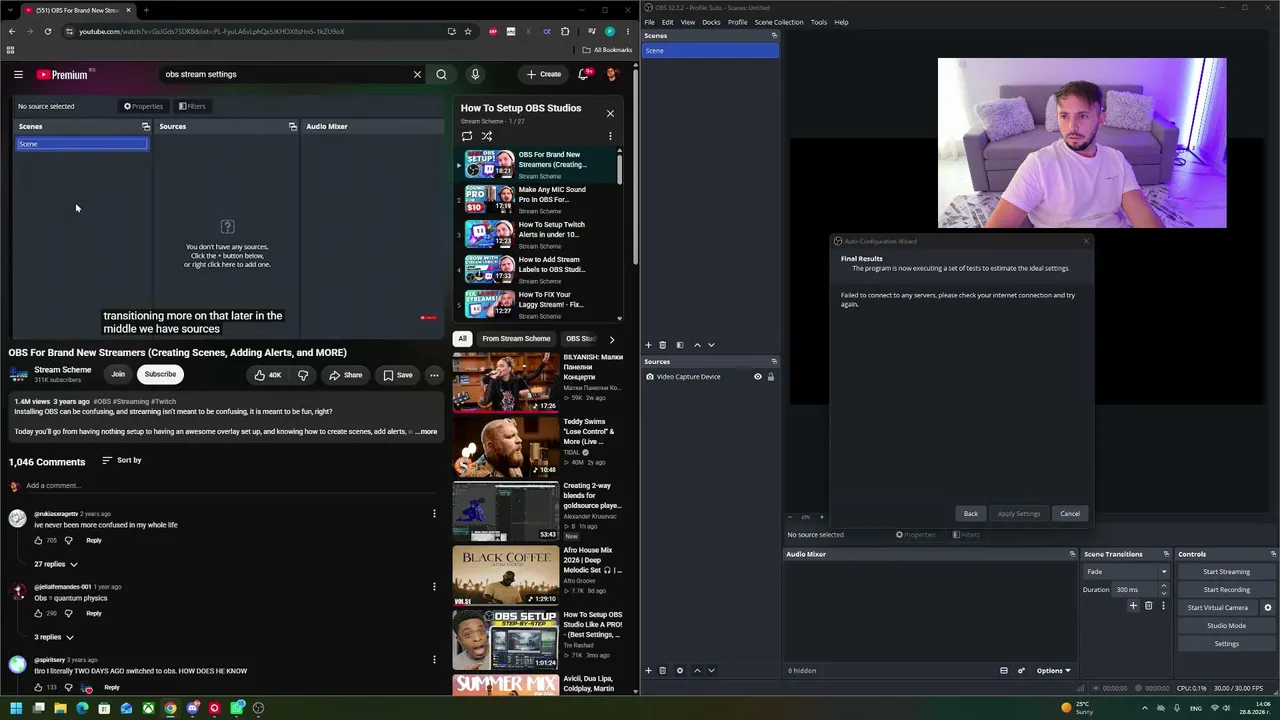Delete selected source with trash icon
The image size is (1280, 720).
[x=662, y=670]
